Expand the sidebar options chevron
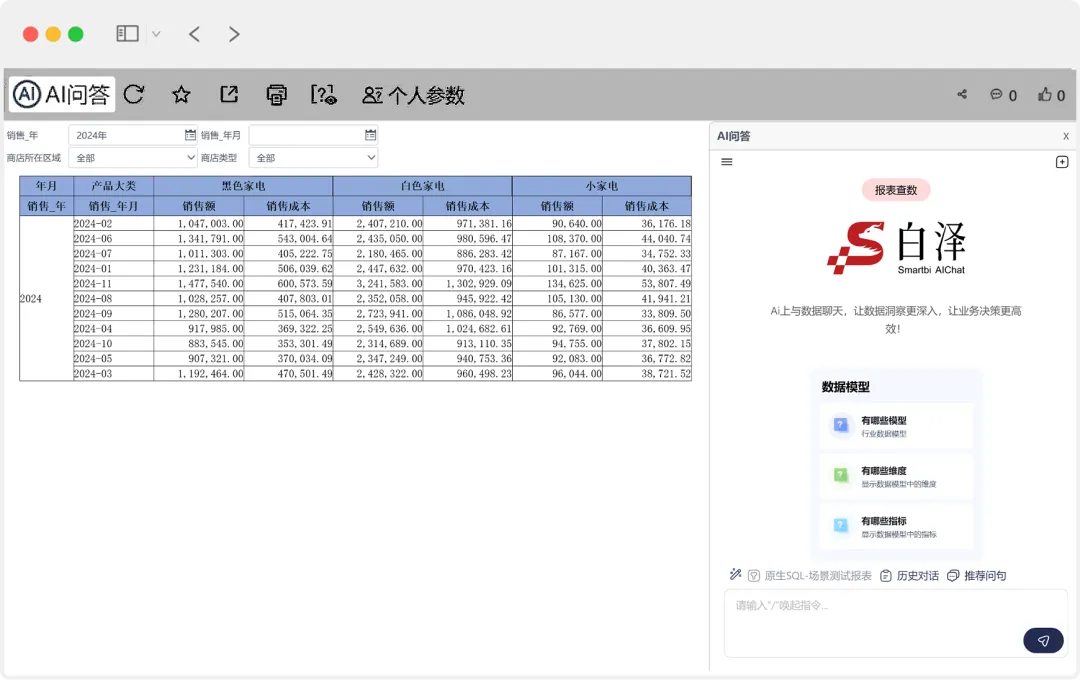The height and width of the screenshot is (680, 1080). tap(156, 34)
